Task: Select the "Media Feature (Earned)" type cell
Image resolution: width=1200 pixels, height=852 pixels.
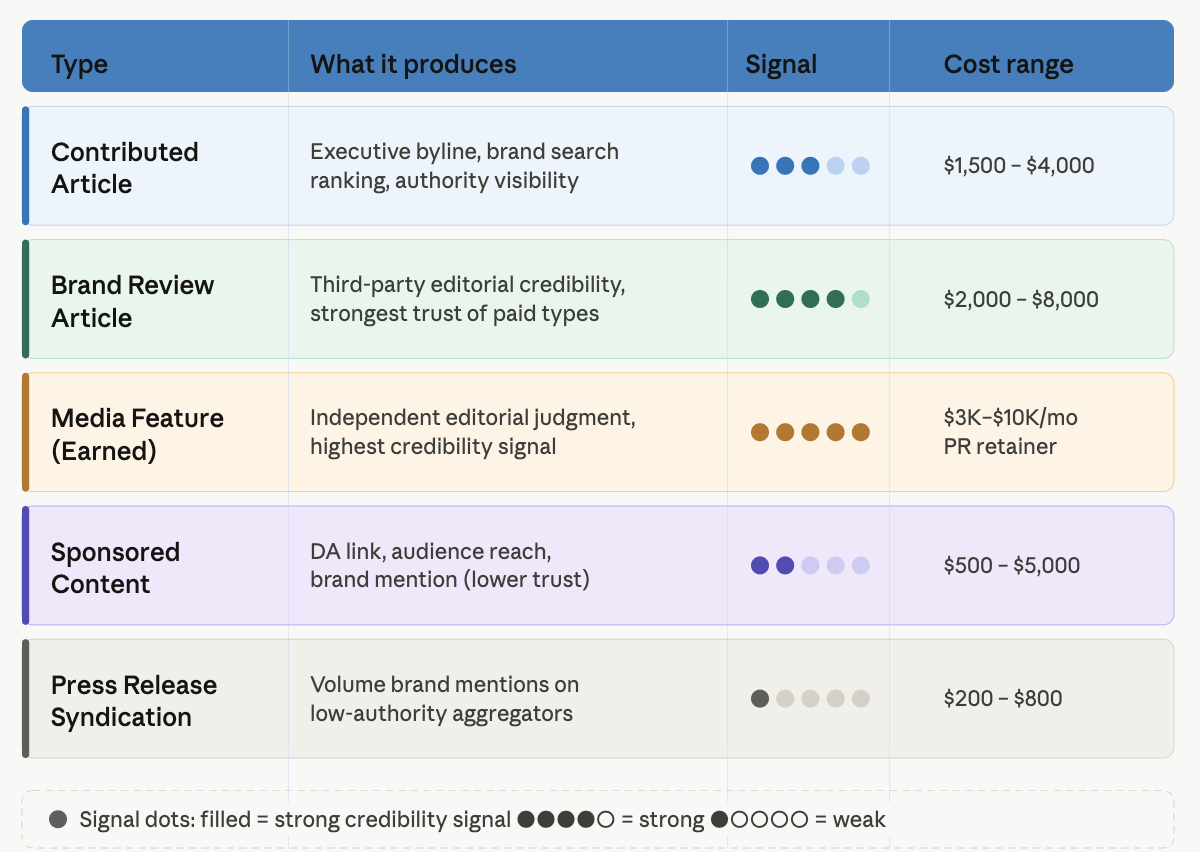Action: click(x=137, y=434)
